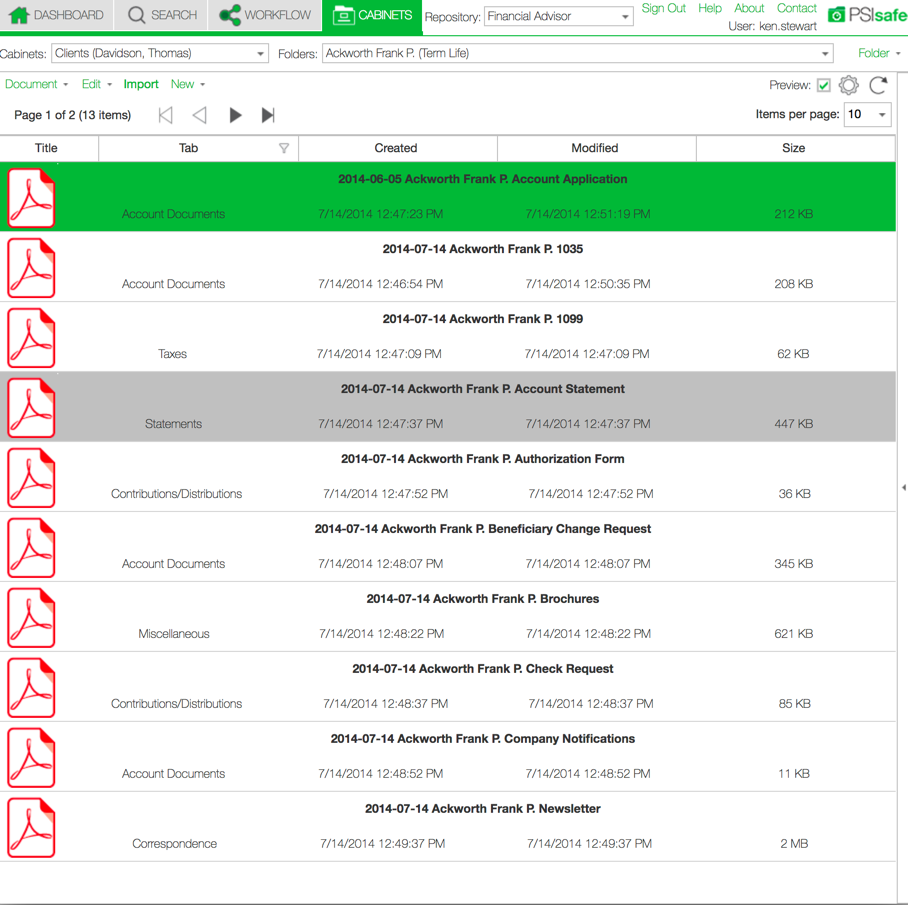Change Items per page using the 10 dropdown

pyautogui.click(x=866, y=115)
